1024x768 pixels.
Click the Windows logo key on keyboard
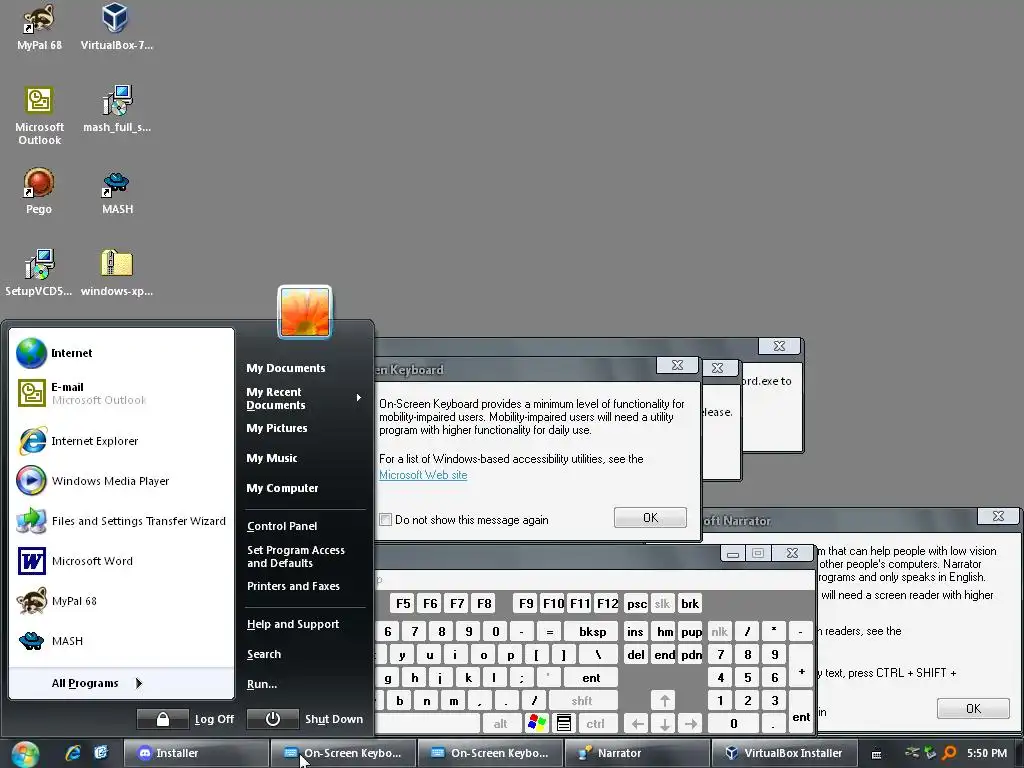tap(537, 724)
